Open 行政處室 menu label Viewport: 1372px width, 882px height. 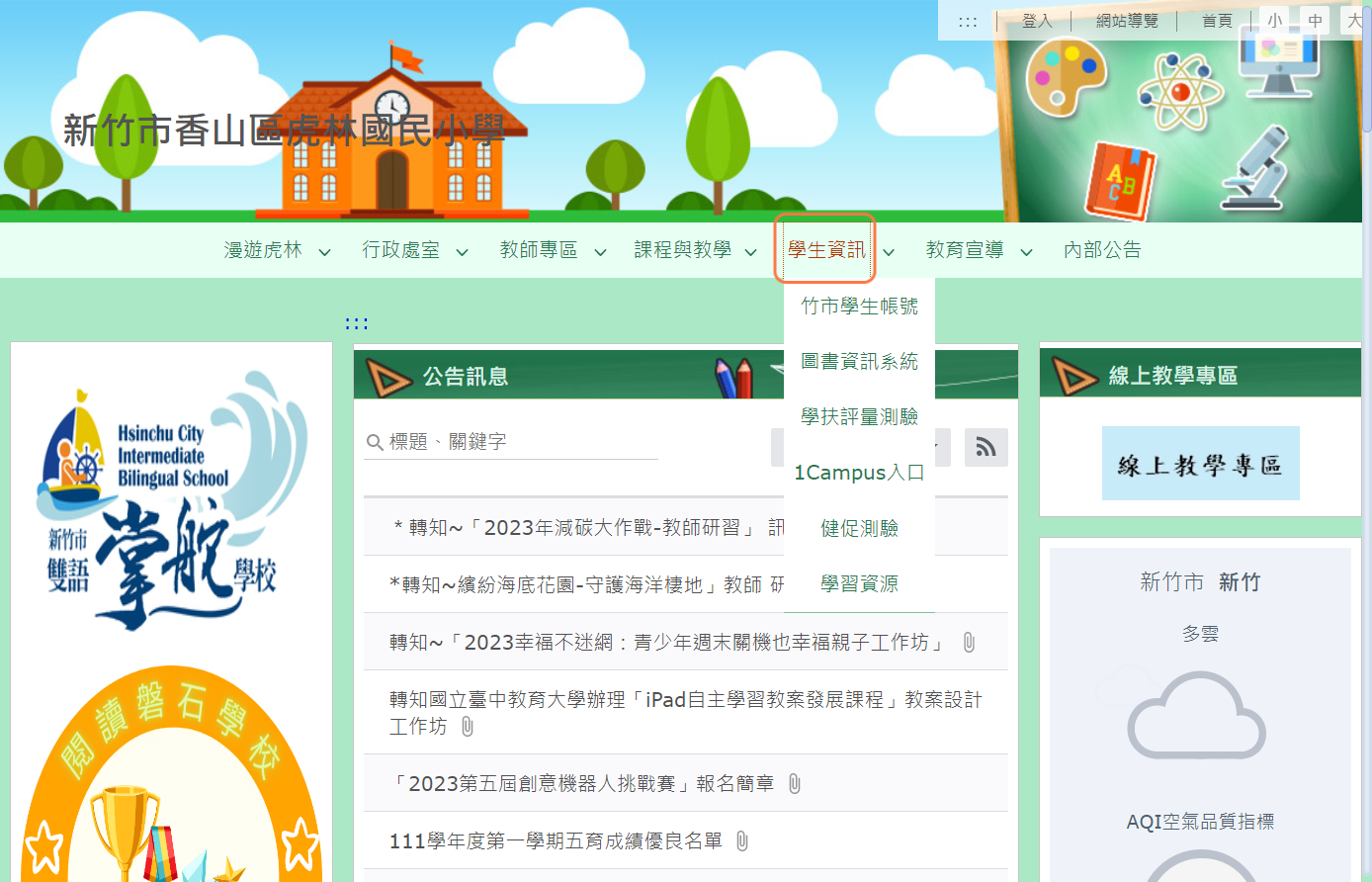coord(400,250)
